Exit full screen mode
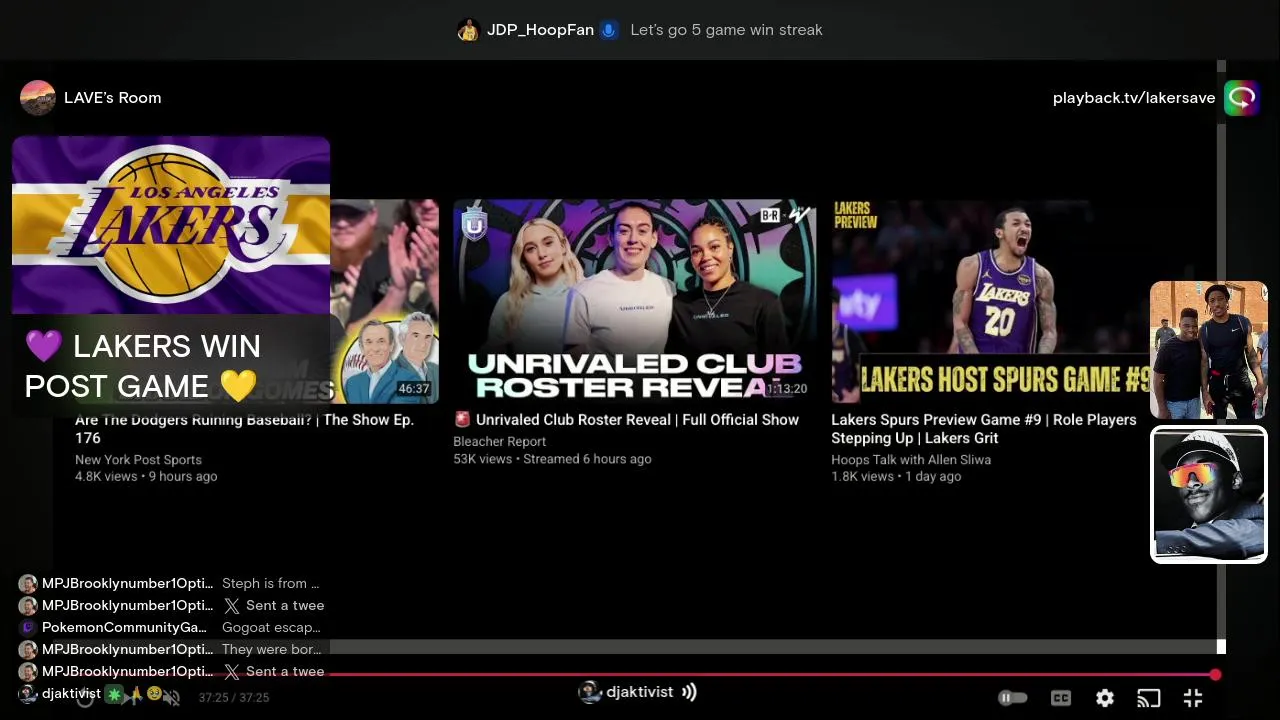The height and width of the screenshot is (720, 1280). 1193,698
